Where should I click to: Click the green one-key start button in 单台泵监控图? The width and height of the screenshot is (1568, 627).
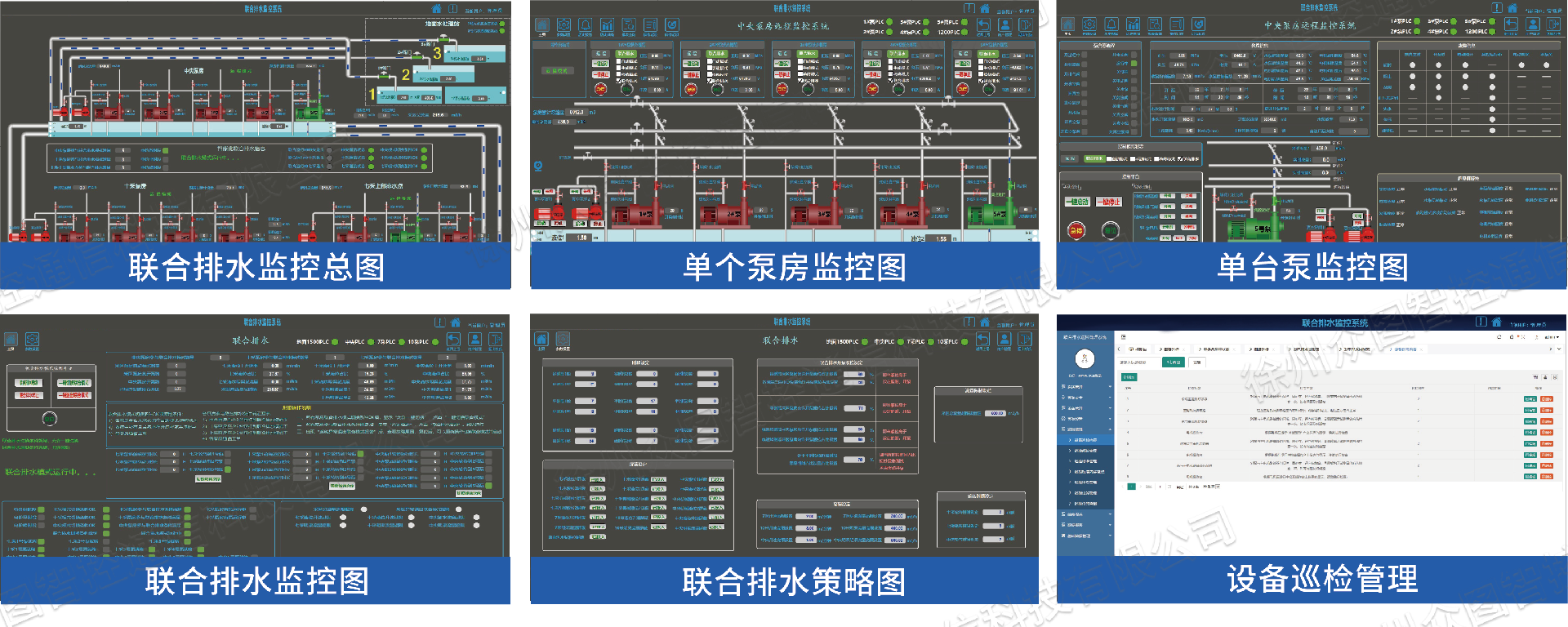1076,202
